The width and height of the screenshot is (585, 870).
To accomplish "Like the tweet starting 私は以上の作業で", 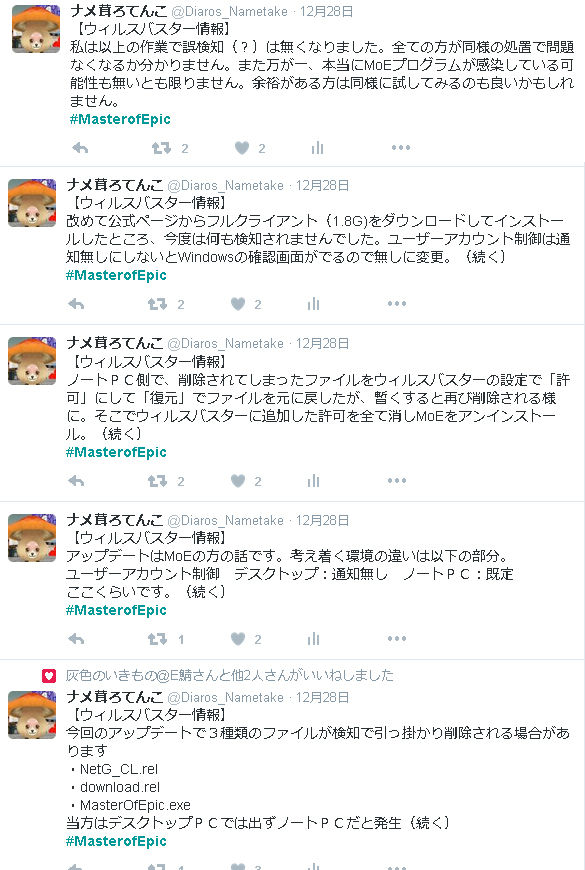I will [x=241, y=148].
